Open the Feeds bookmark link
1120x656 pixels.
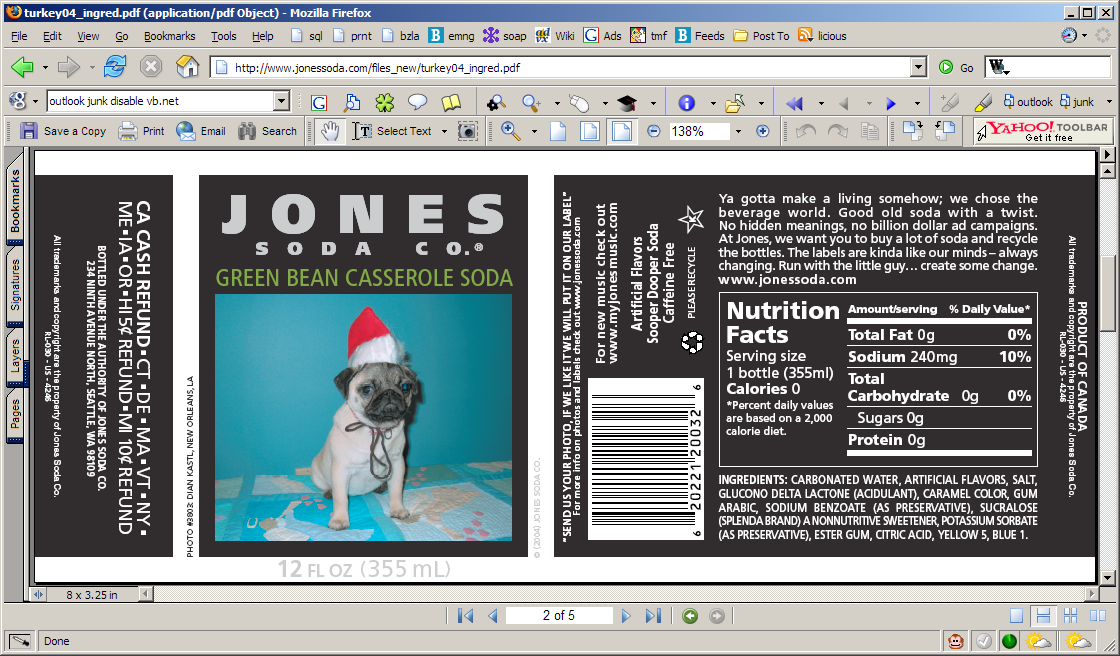(x=700, y=36)
